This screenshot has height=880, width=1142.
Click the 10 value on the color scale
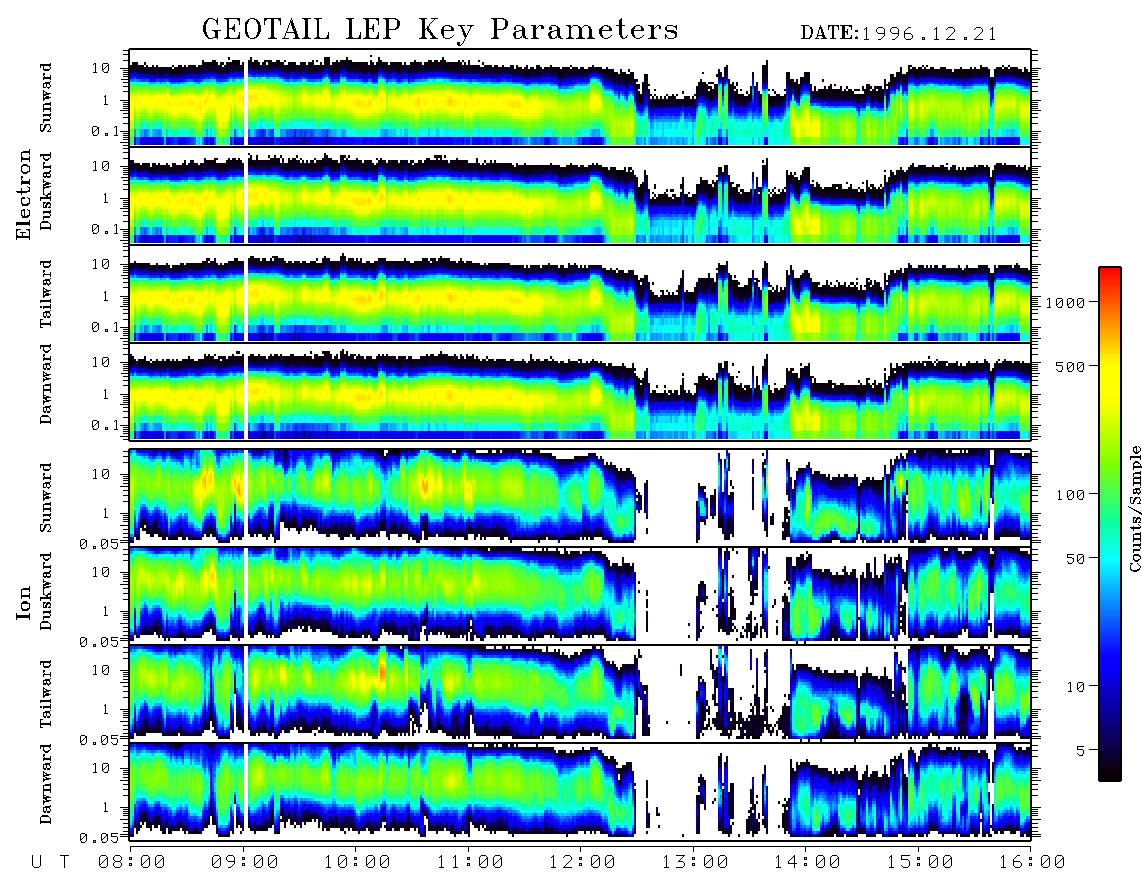click(x=1075, y=687)
